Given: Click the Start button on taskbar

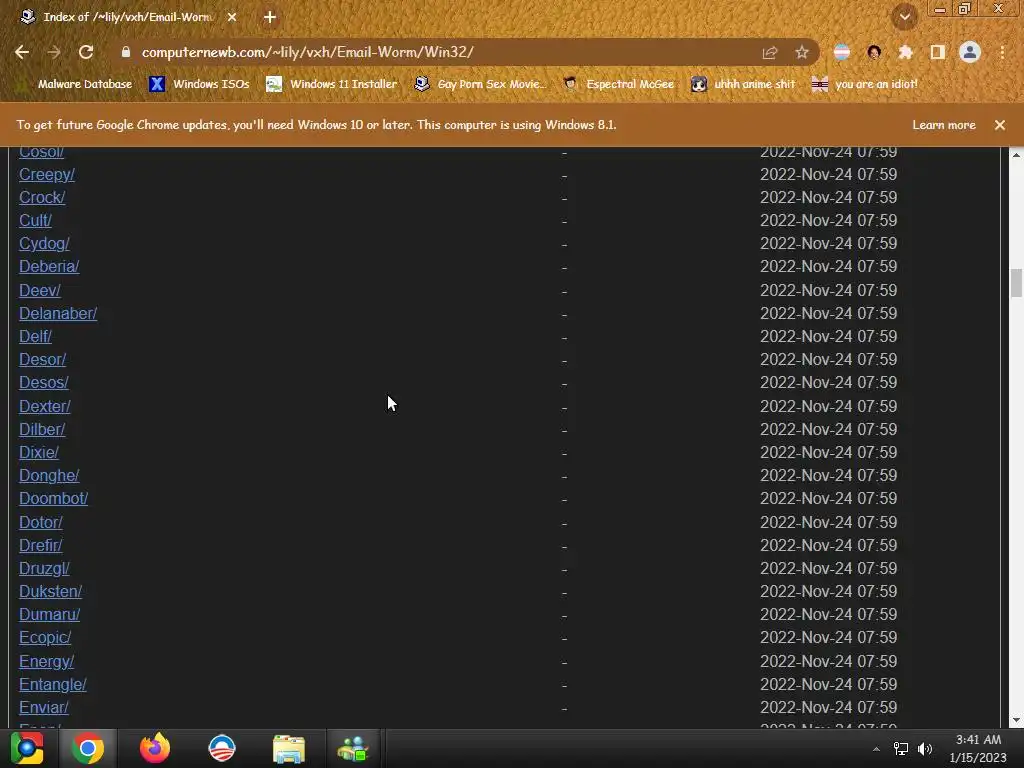Looking at the screenshot, I should point(27,748).
